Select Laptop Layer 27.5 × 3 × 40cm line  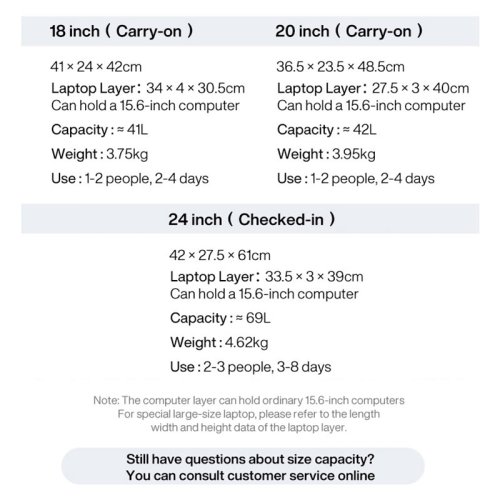click(x=373, y=88)
